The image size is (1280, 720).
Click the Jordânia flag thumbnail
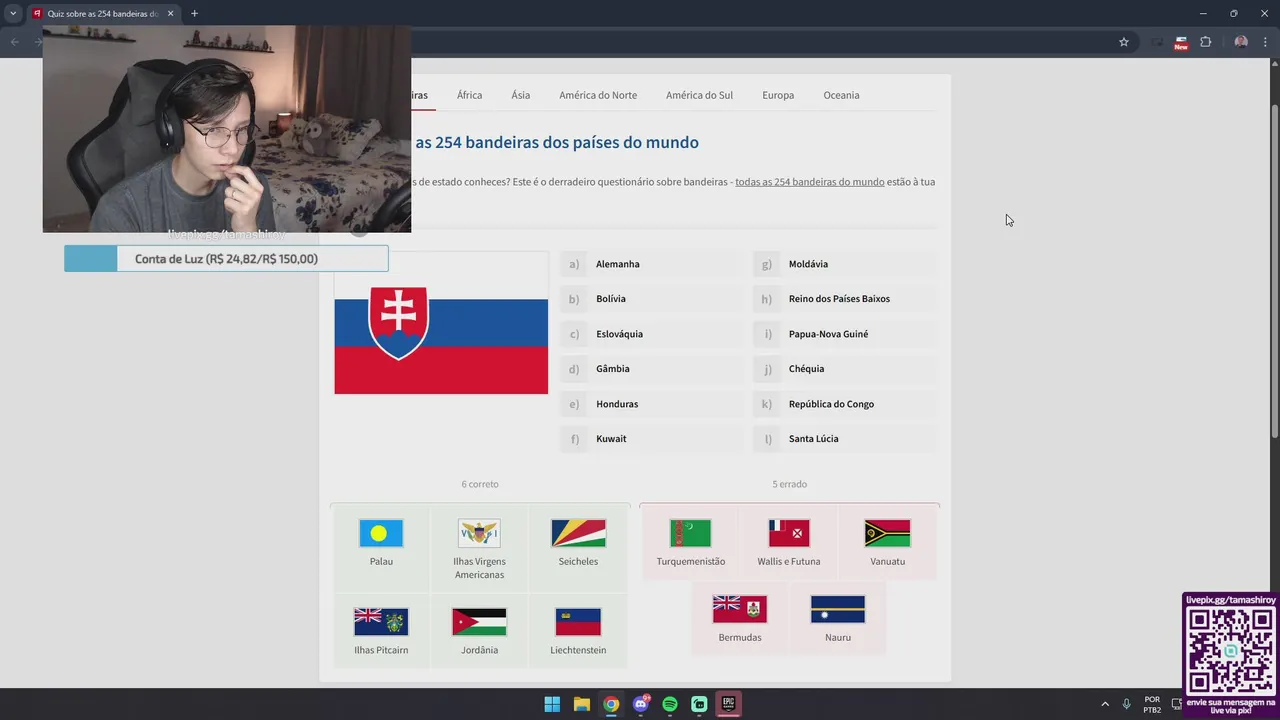(x=479, y=622)
